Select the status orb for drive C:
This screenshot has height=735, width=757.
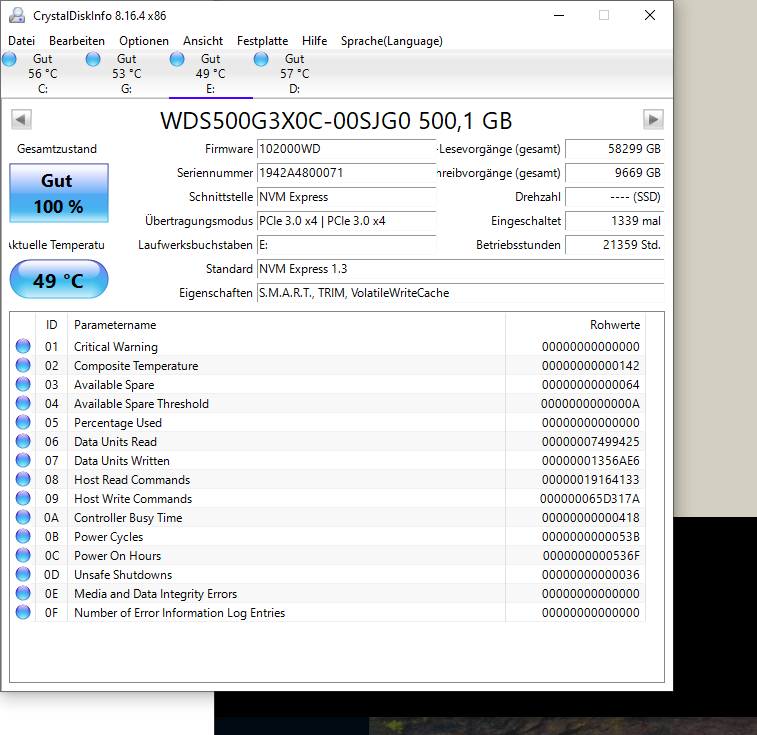[x=9, y=59]
